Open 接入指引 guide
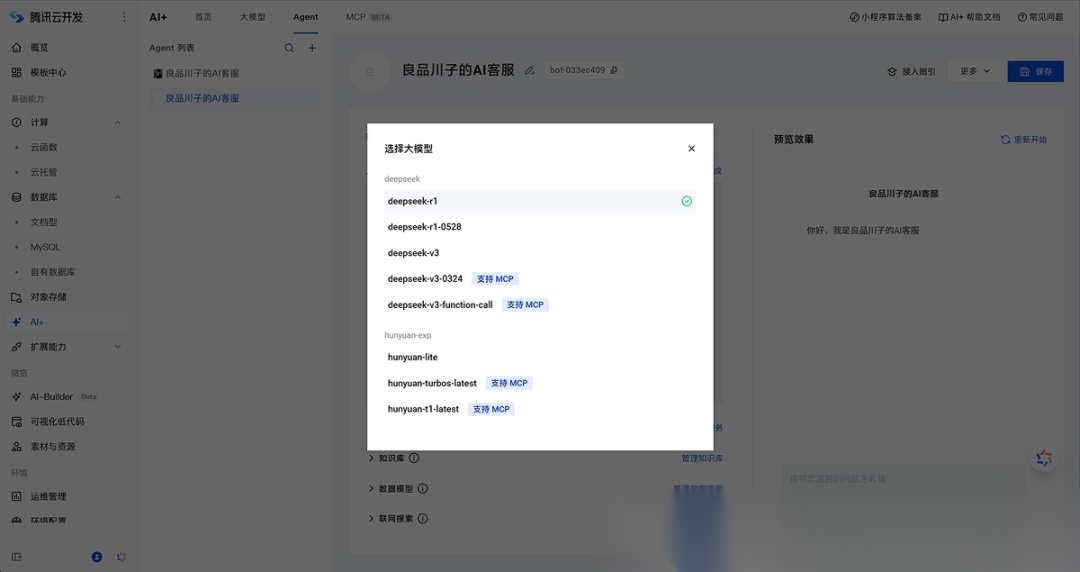This screenshot has width=1080, height=572. tap(911, 72)
